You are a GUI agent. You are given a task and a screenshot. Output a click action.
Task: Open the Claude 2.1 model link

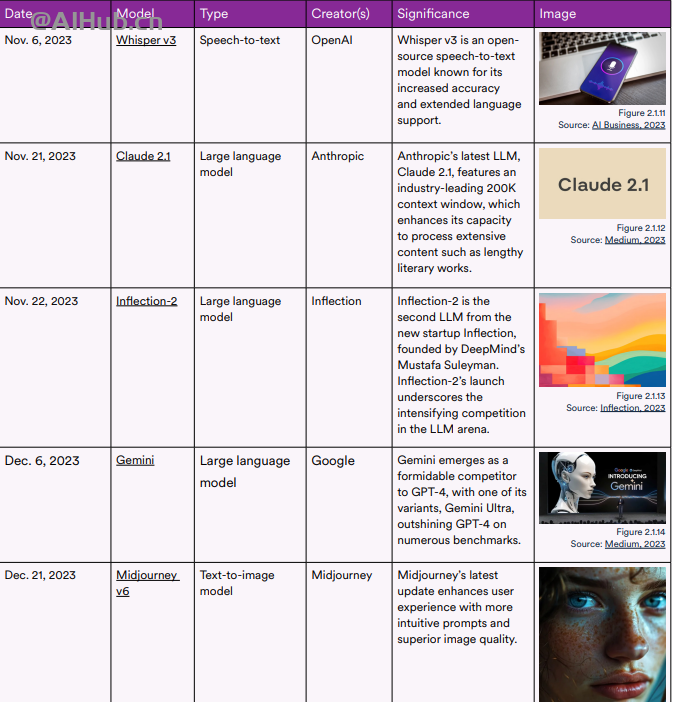(x=143, y=157)
